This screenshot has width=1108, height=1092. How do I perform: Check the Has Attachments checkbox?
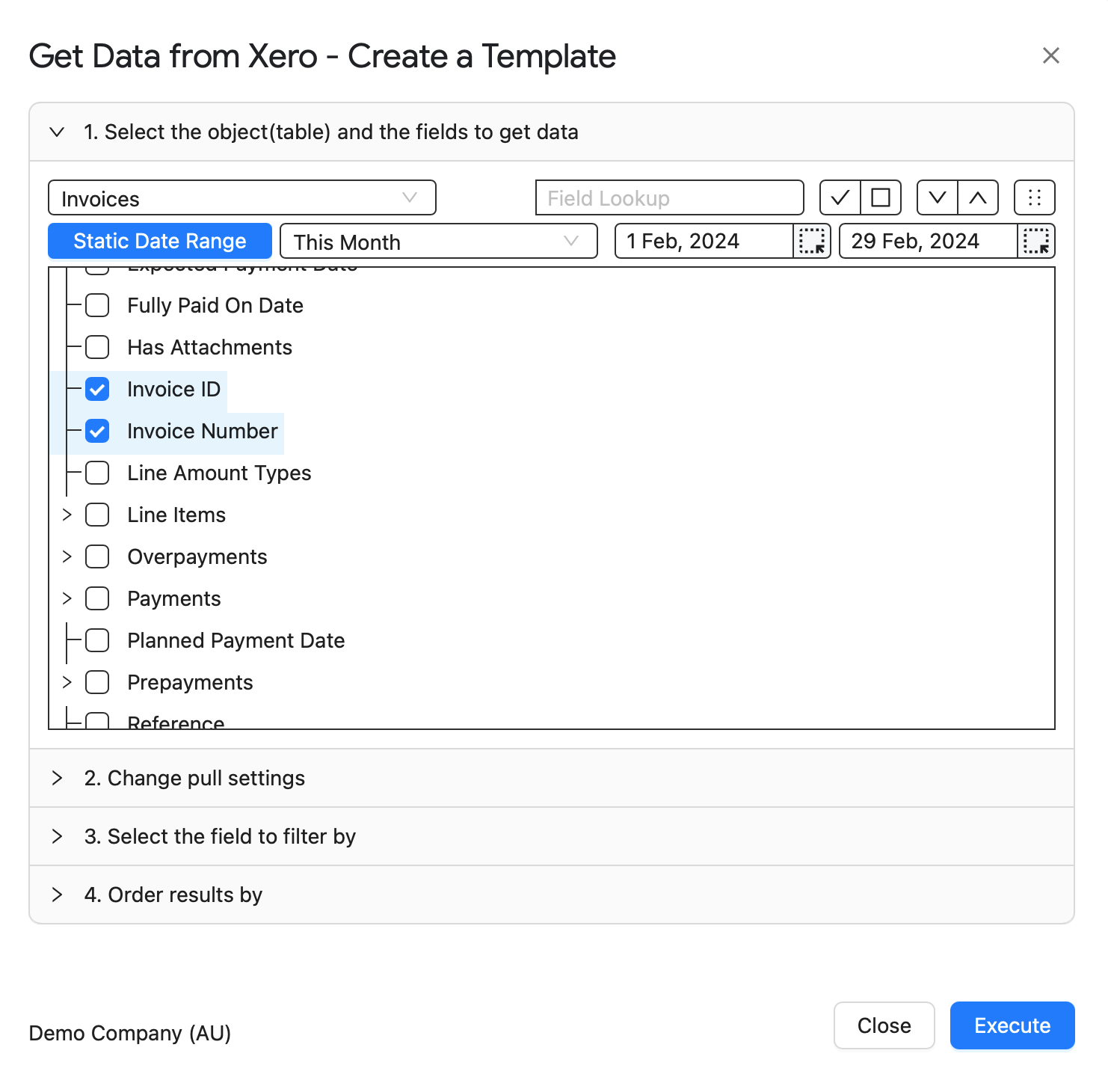pyautogui.click(x=97, y=347)
